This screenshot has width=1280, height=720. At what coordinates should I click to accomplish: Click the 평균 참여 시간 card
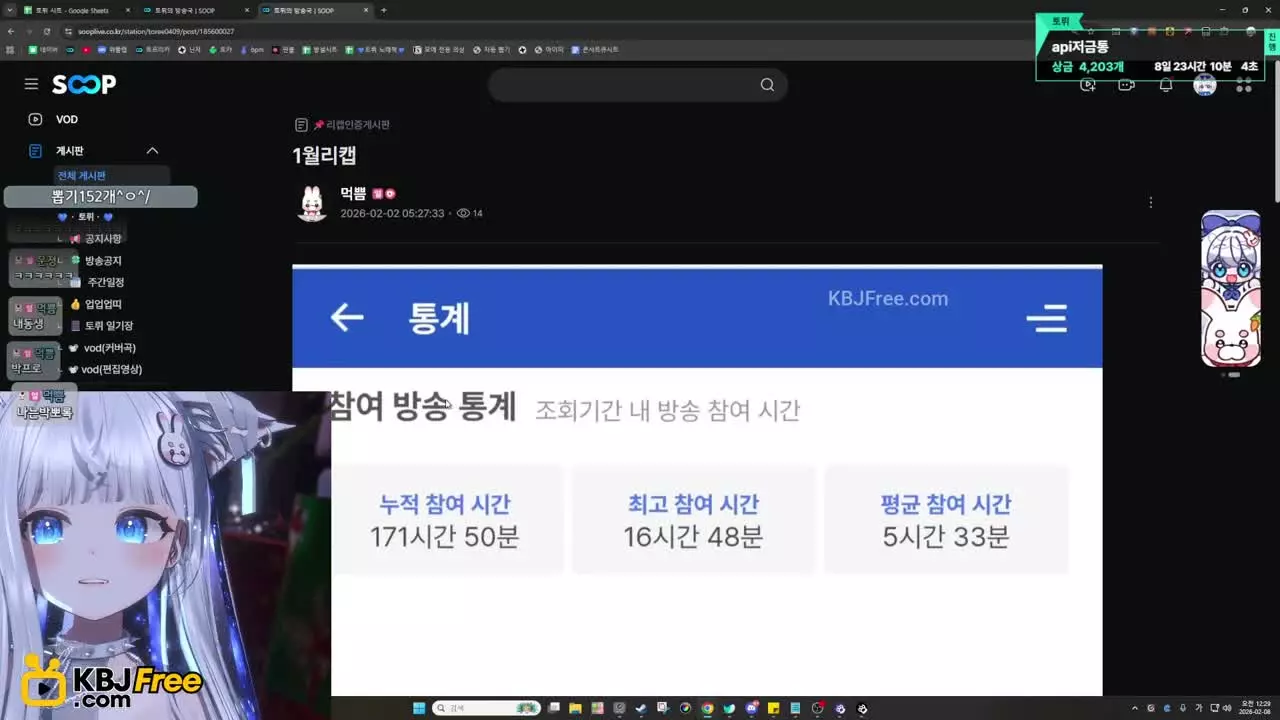click(x=946, y=520)
